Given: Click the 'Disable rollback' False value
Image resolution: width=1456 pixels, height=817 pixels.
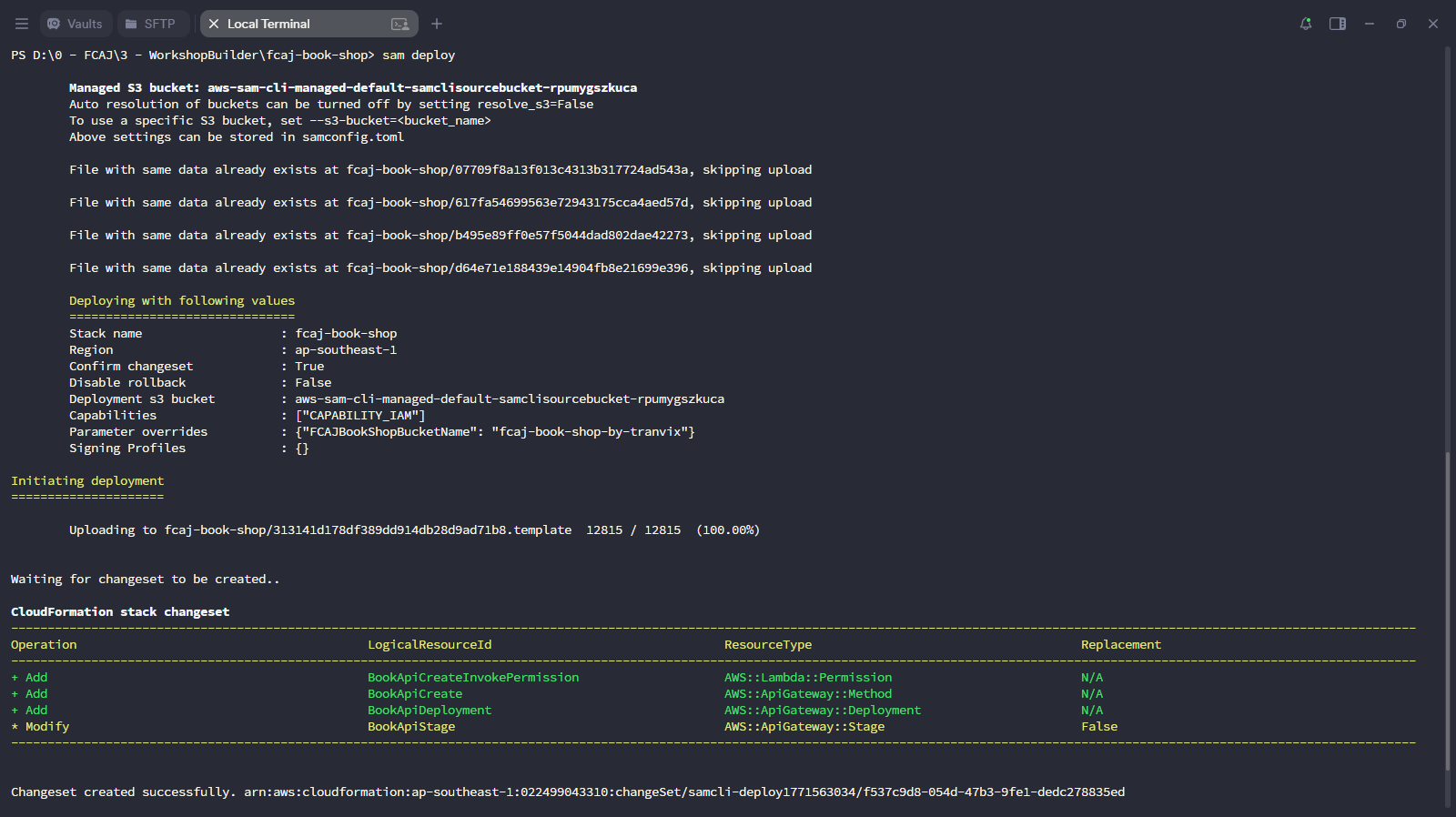Looking at the screenshot, I should pos(313,383).
